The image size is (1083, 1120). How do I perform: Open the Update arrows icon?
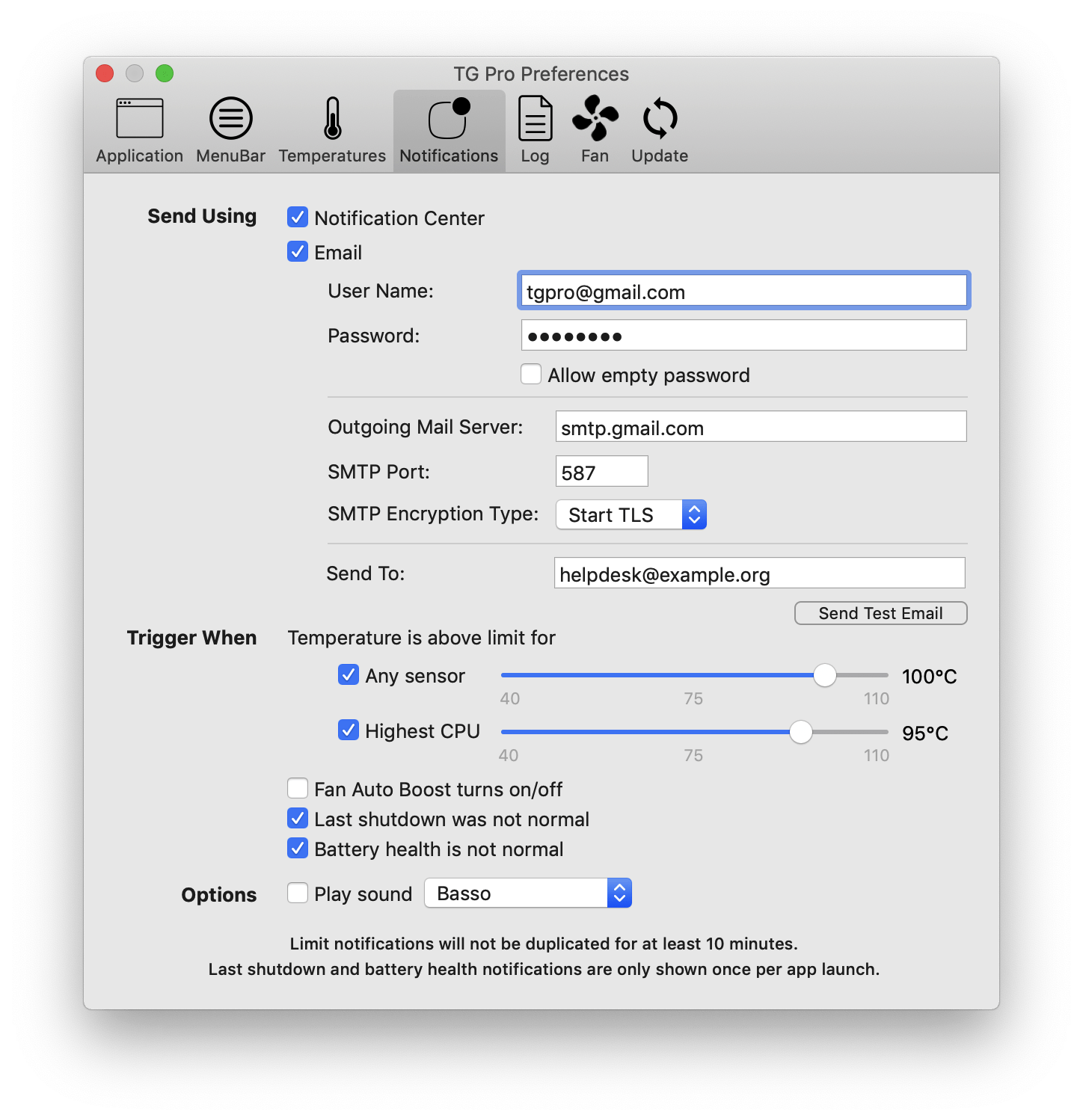[x=660, y=120]
